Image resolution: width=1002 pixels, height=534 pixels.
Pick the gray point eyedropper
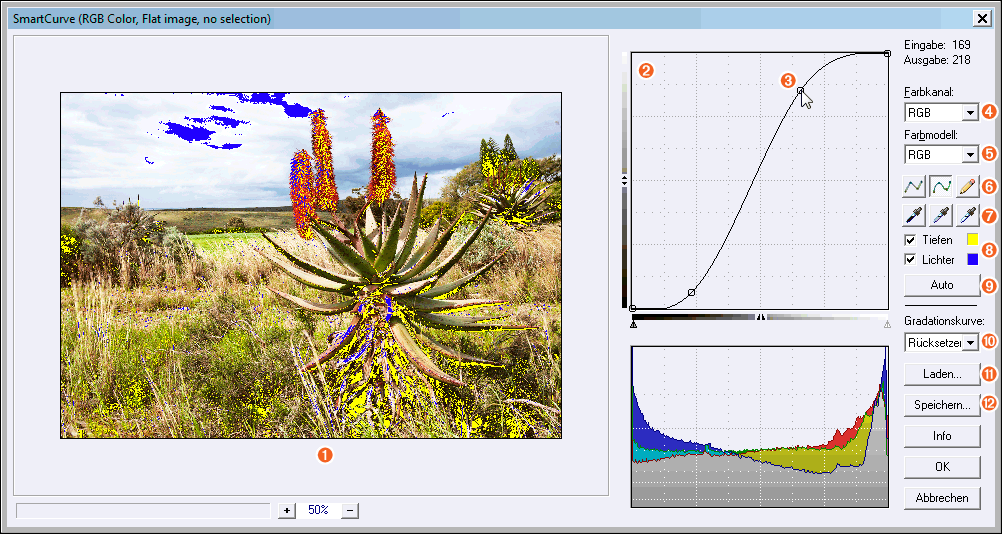[941, 214]
